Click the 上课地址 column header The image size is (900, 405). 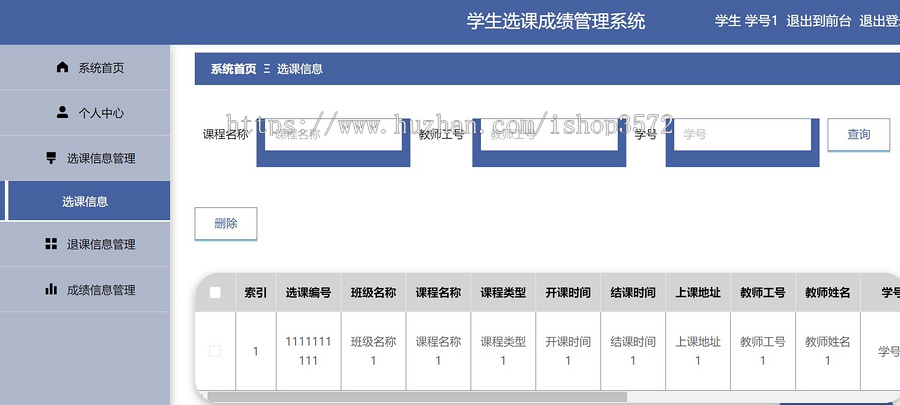pyautogui.click(x=698, y=293)
